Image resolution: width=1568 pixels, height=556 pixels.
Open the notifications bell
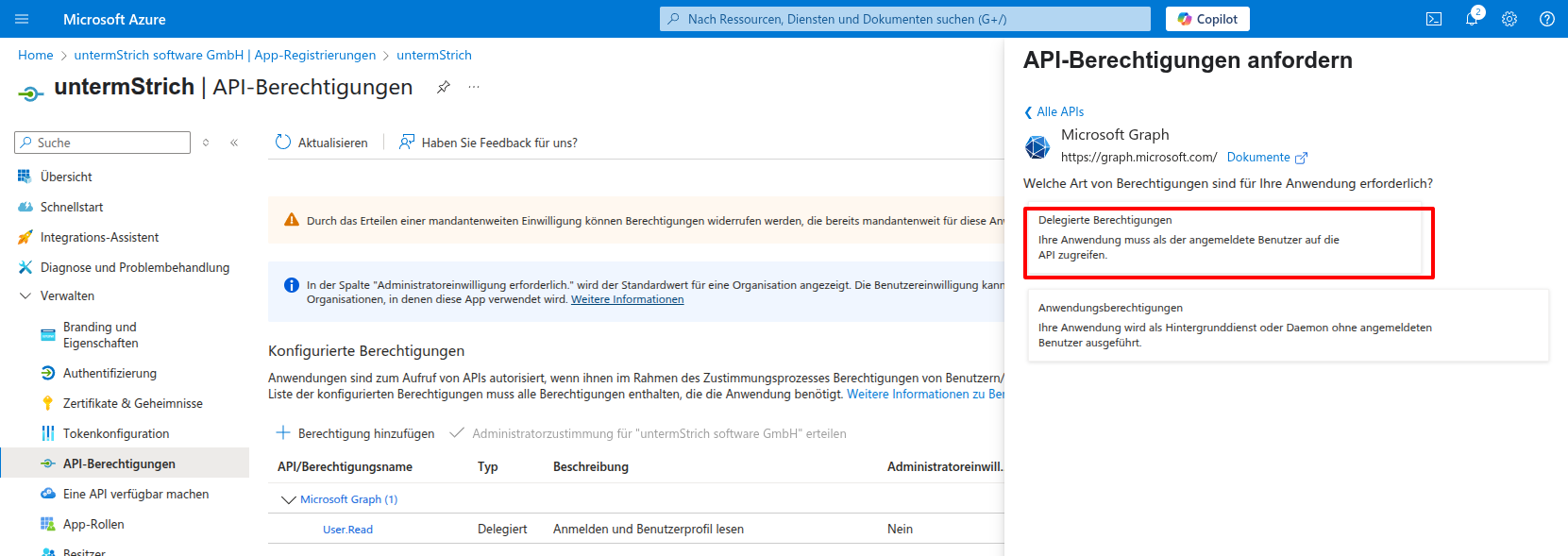click(x=1471, y=19)
